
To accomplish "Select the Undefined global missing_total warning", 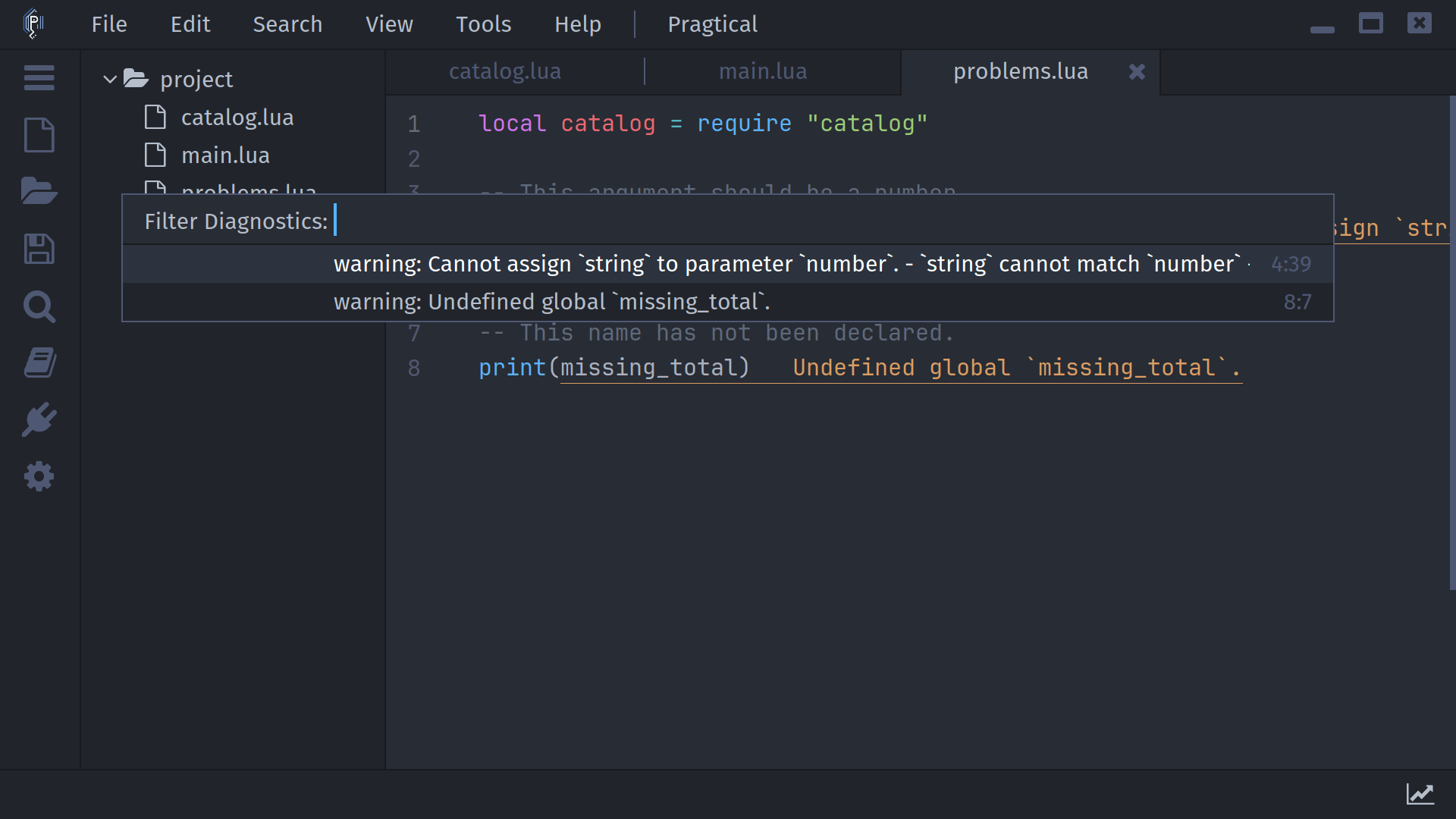I will coord(728,302).
